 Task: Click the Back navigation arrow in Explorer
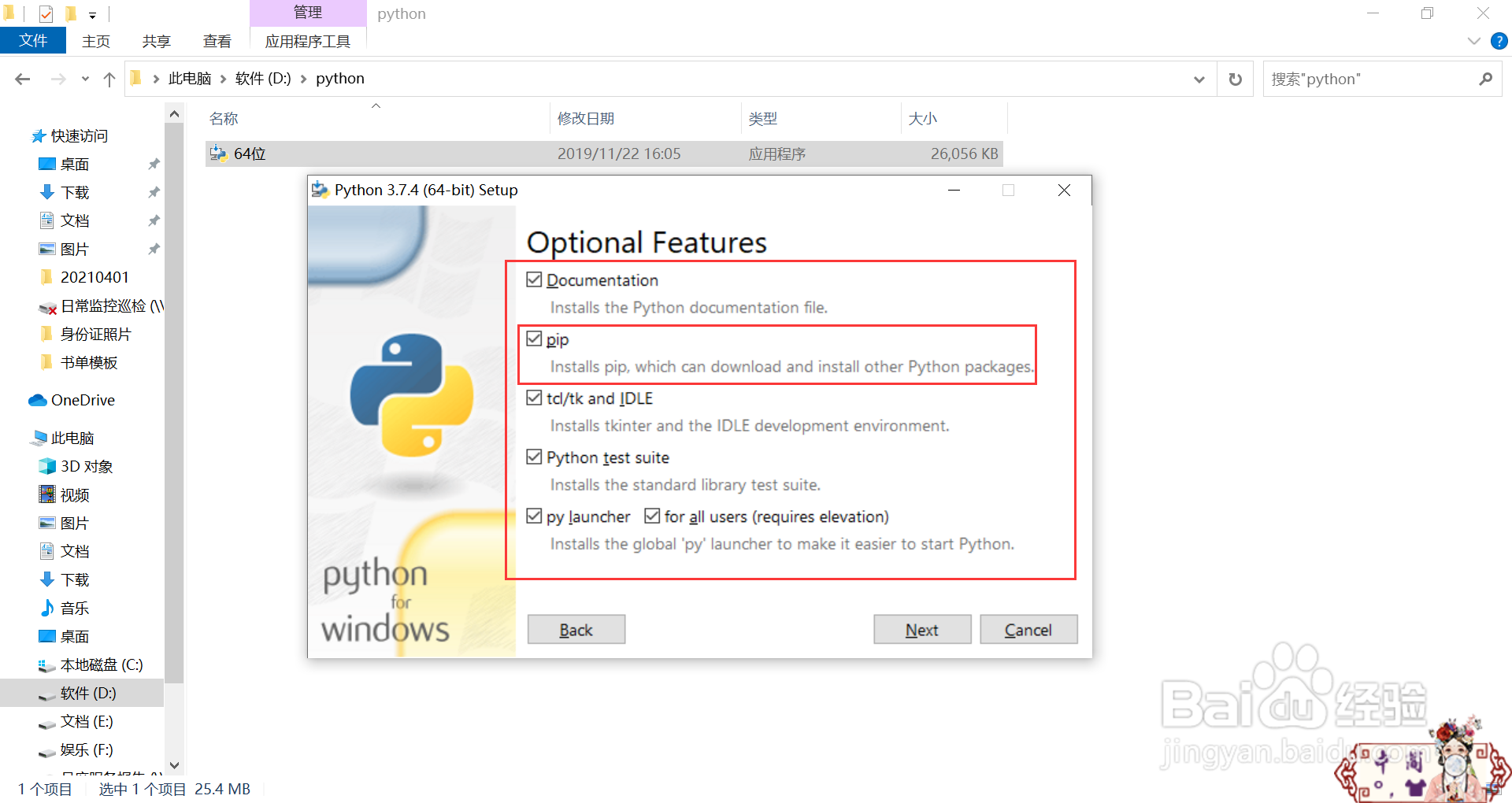tap(23, 79)
